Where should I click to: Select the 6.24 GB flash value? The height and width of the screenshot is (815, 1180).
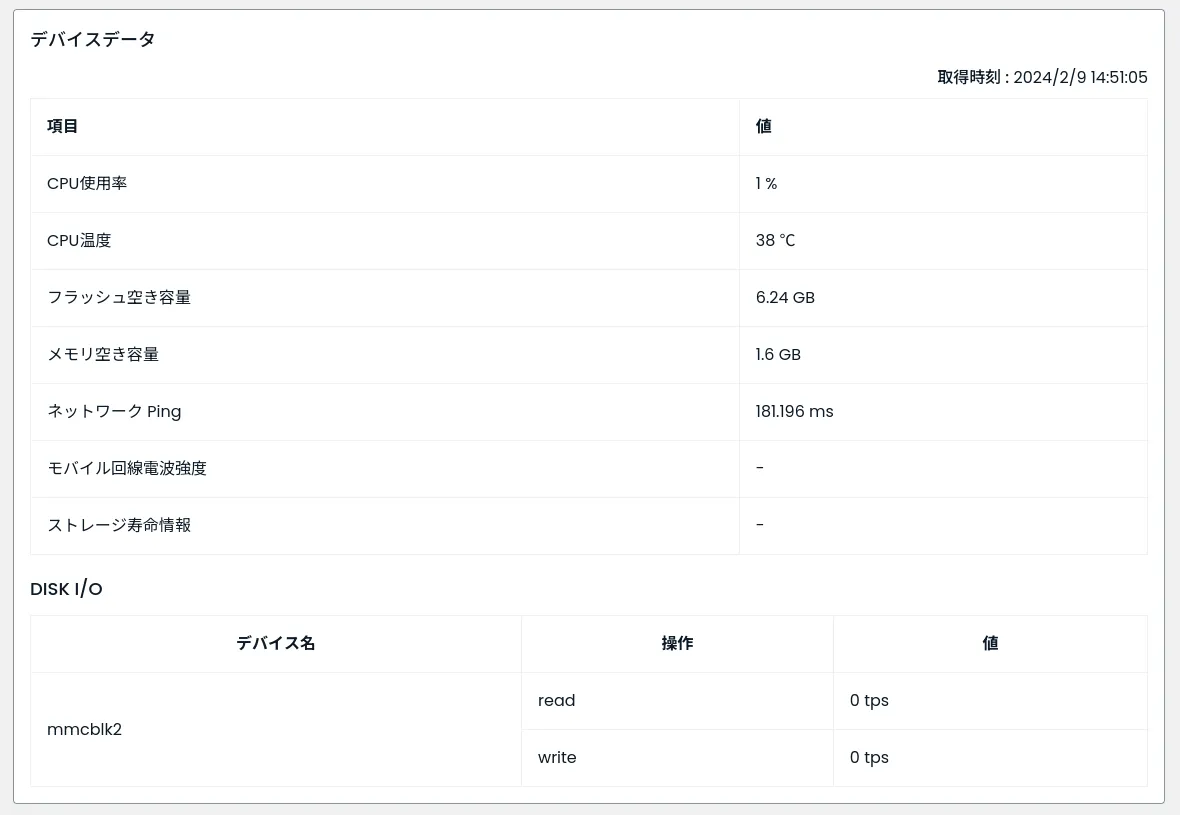pos(785,297)
